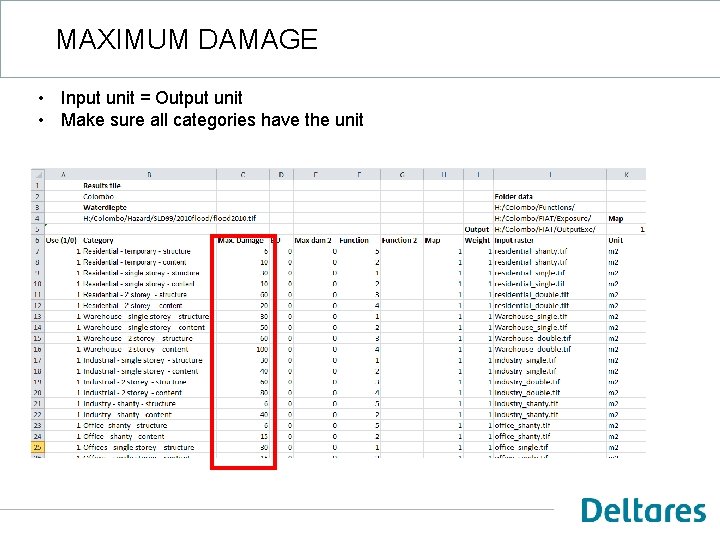
Task: Select 'Residential - temporary - content' cell
Action: pyautogui.click(x=135, y=262)
